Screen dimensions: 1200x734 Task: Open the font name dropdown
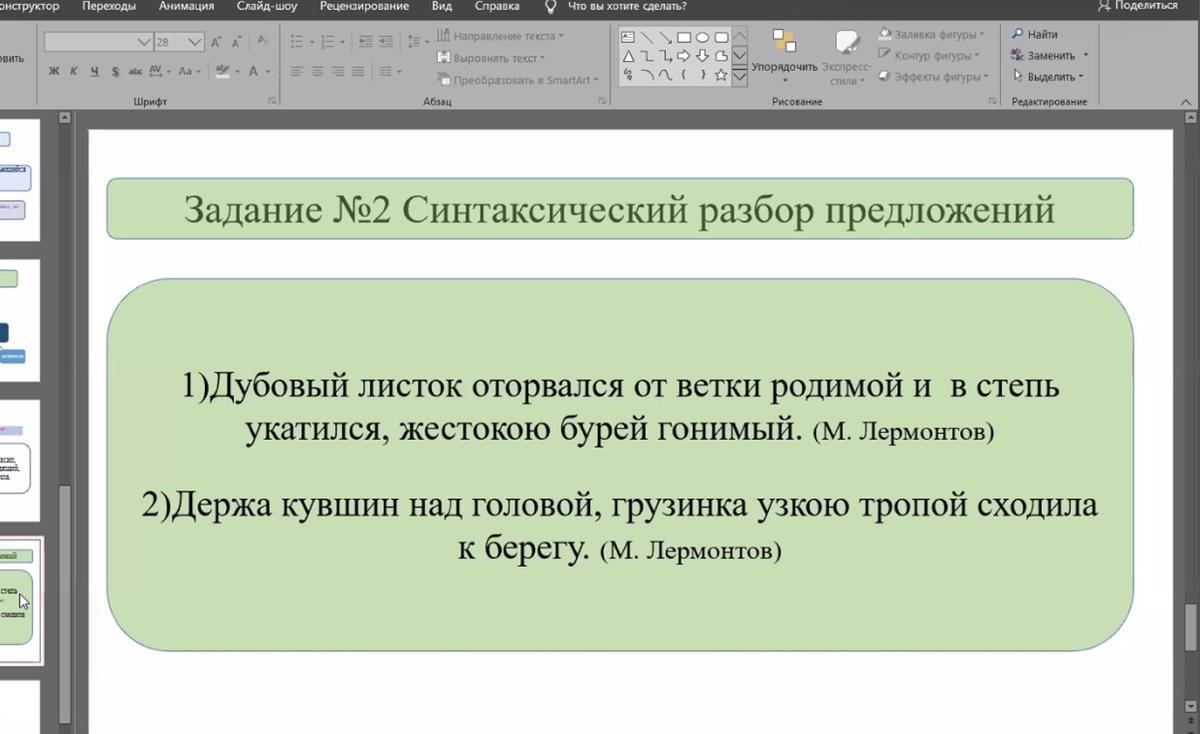pos(143,42)
